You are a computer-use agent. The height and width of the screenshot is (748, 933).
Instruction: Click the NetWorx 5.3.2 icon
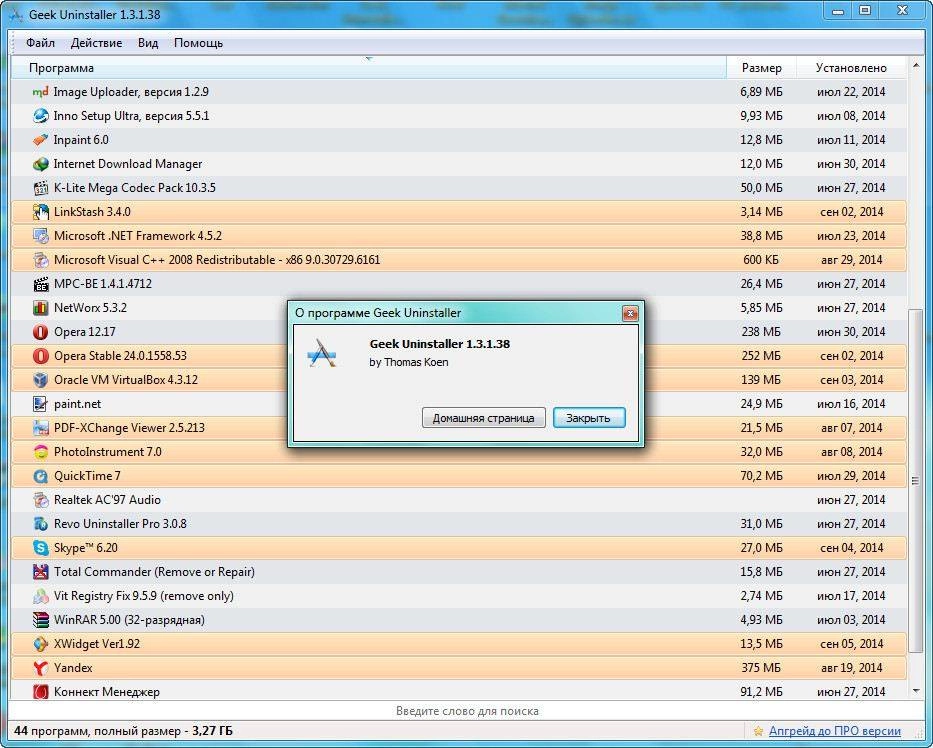(x=40, y=308)
